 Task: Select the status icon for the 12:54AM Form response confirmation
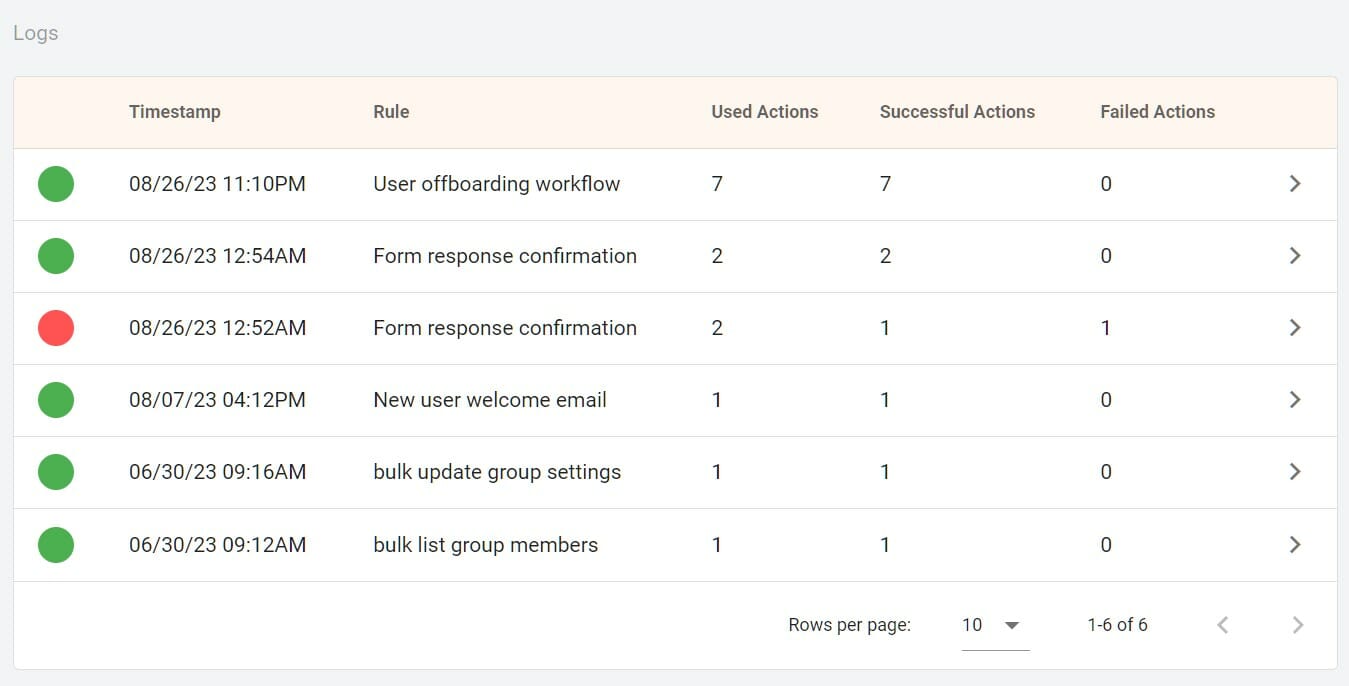(56, 256)
